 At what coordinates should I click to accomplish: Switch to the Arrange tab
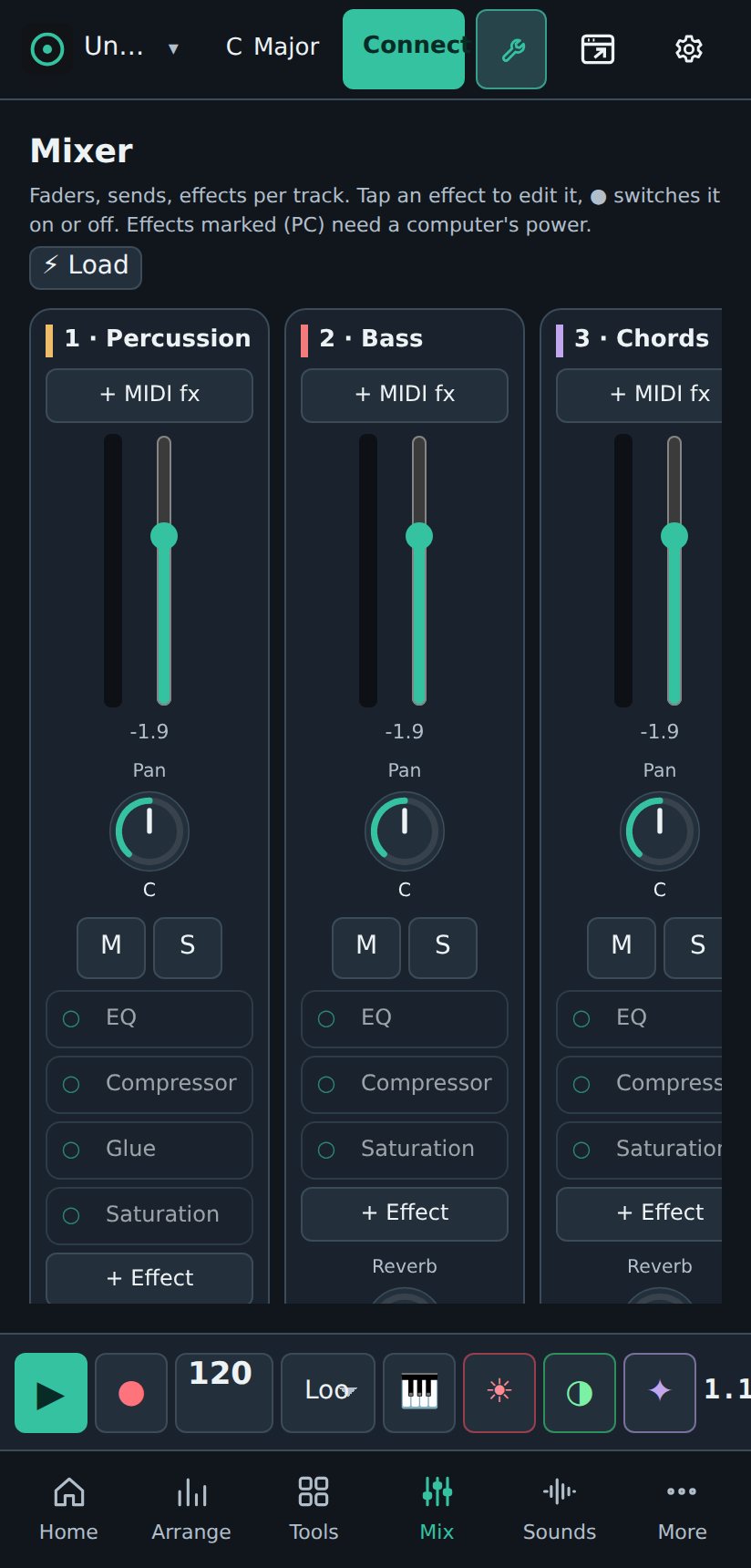coord(191,1510)
